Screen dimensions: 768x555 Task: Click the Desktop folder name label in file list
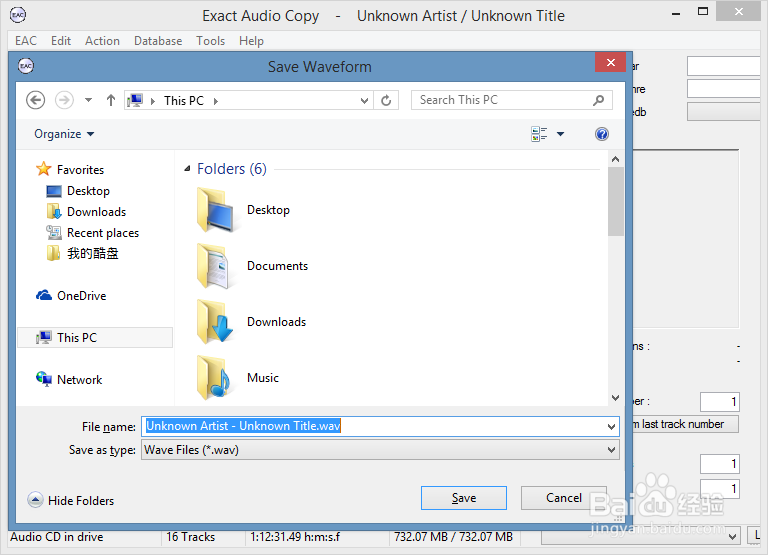point(268,210)
